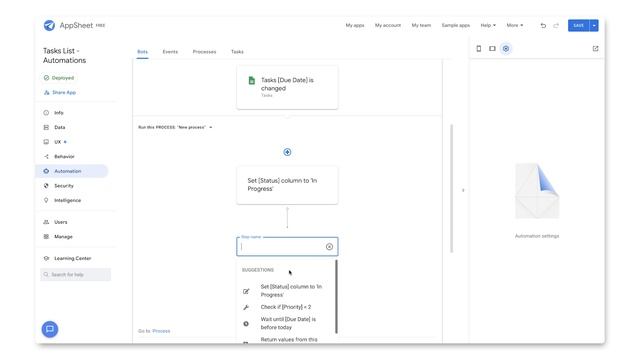Click the editor panel vertical scrollbar

[x=451, y=189]
